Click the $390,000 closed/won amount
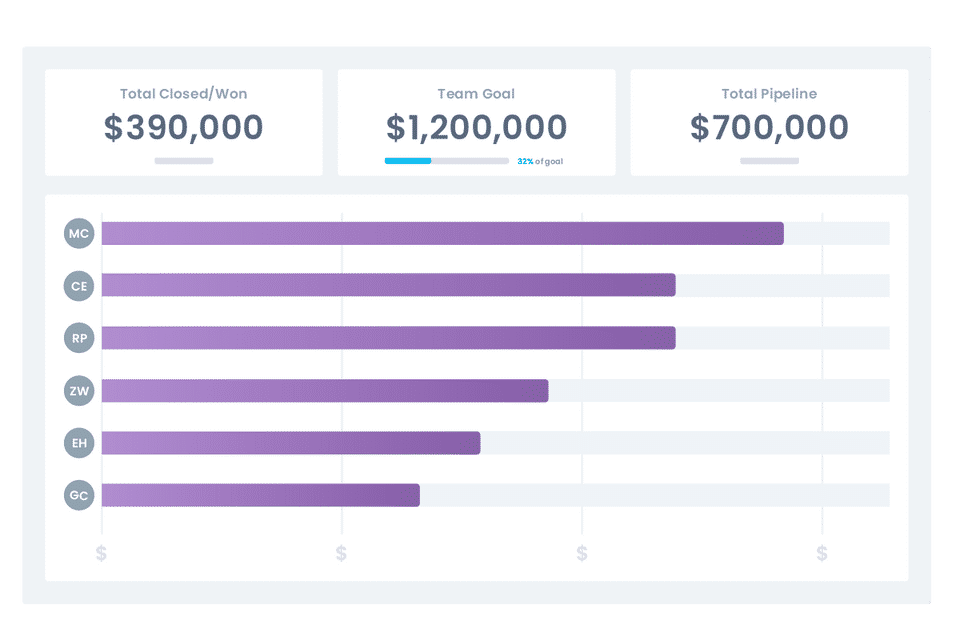The image size is (960, 641). [184, 128]
